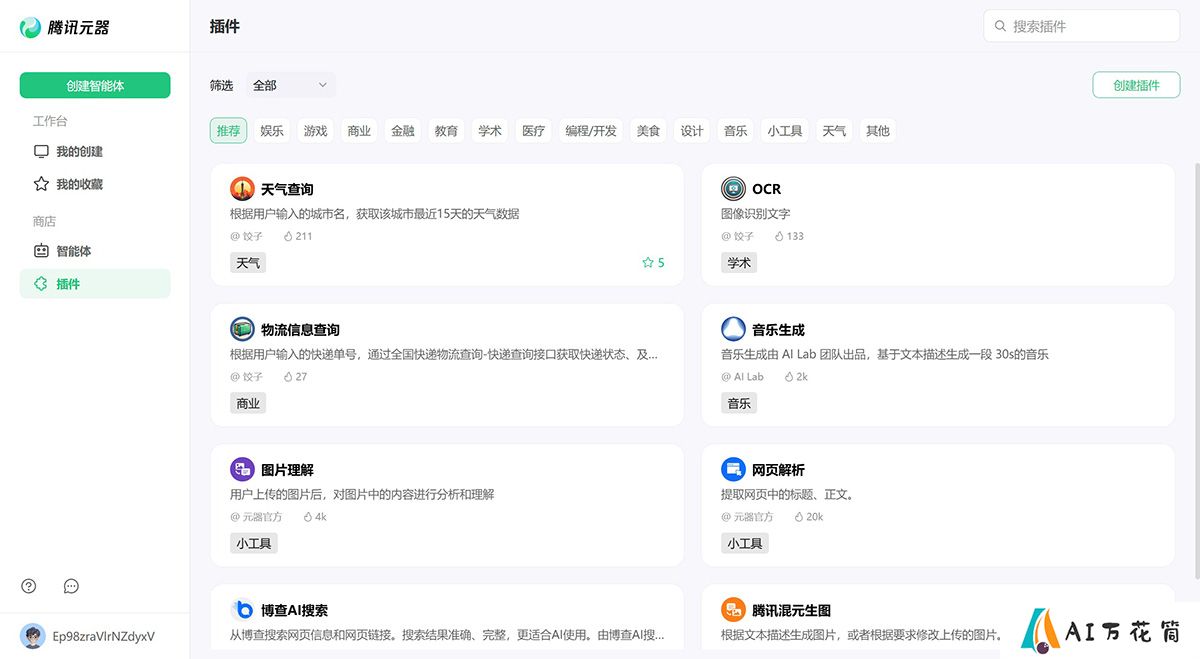Select the 小工具 category tab
1200x659 pixels.
785,131
